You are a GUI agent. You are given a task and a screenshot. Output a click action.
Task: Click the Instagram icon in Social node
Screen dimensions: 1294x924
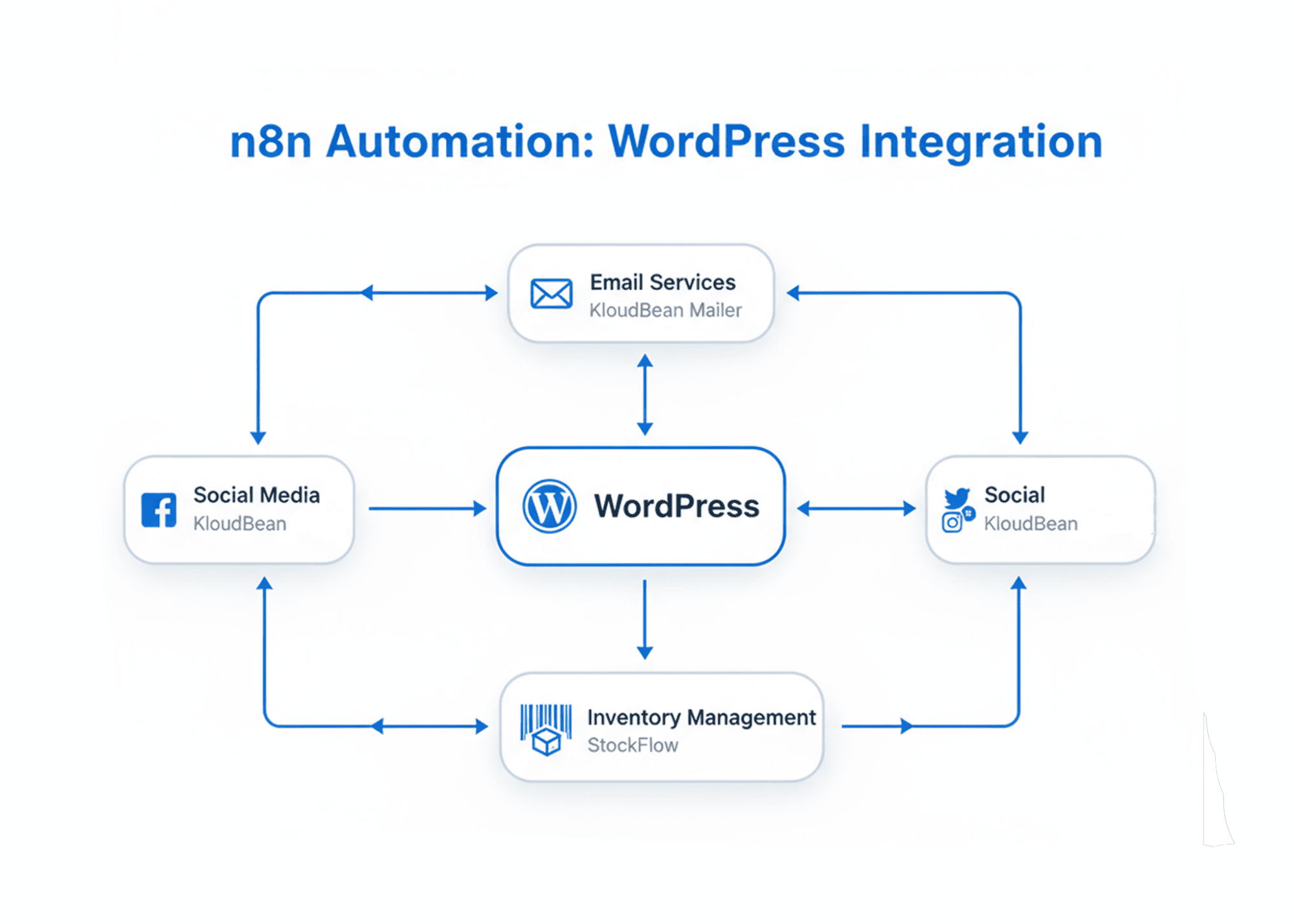coord(952,522)
